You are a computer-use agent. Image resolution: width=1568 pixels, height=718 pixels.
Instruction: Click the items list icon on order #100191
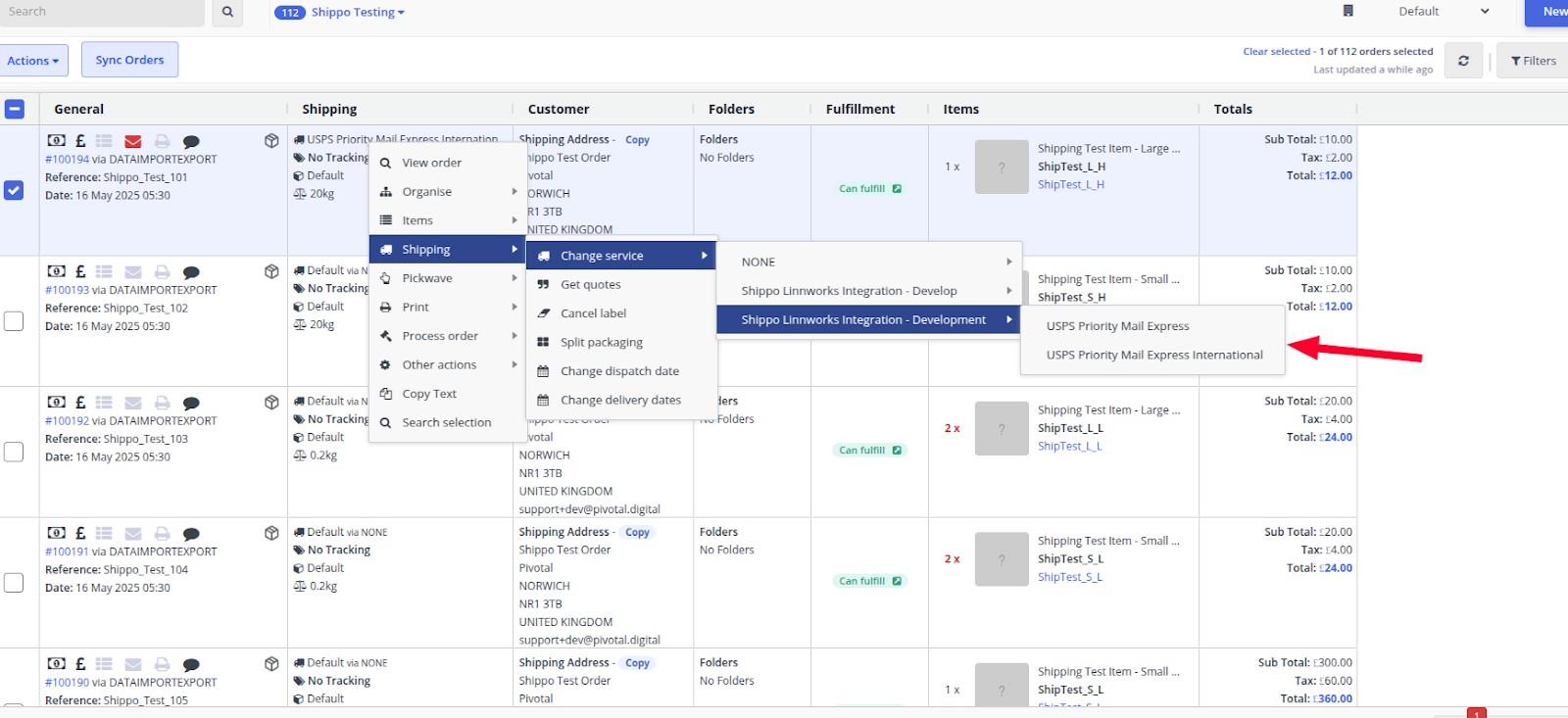[104, 533]
